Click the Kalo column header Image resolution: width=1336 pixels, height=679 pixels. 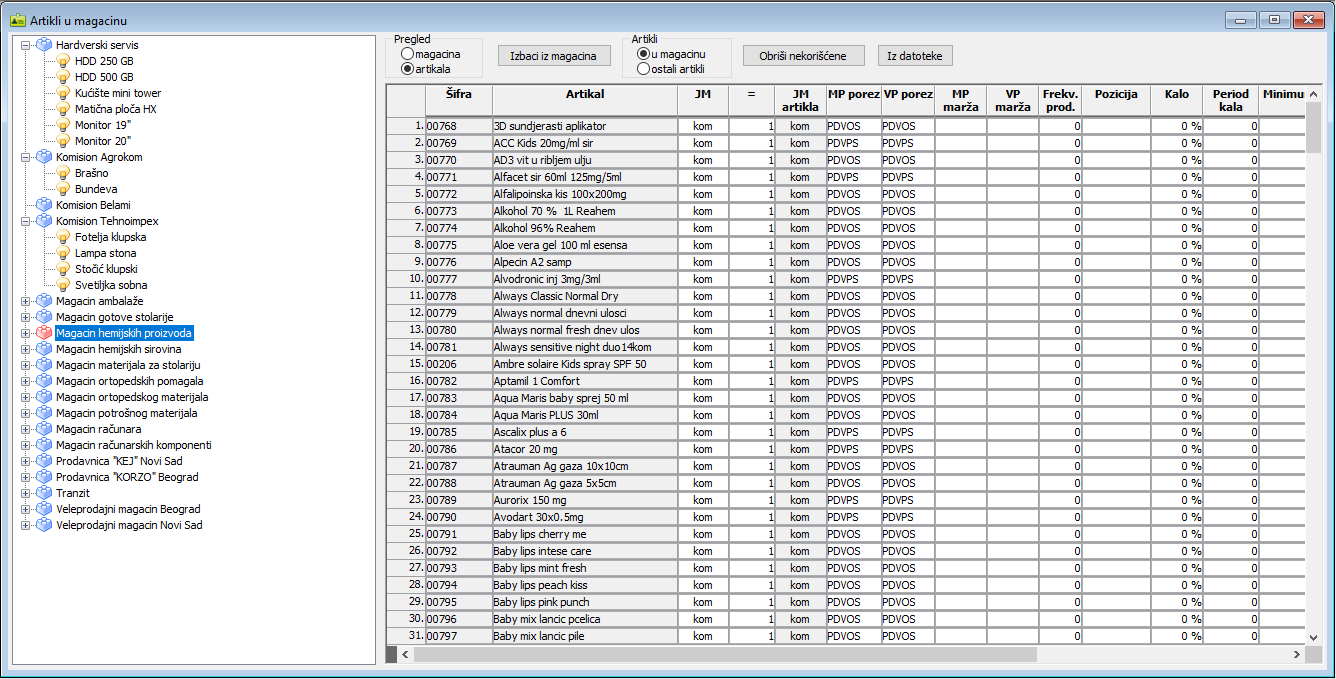click(x=1176, y=100)
